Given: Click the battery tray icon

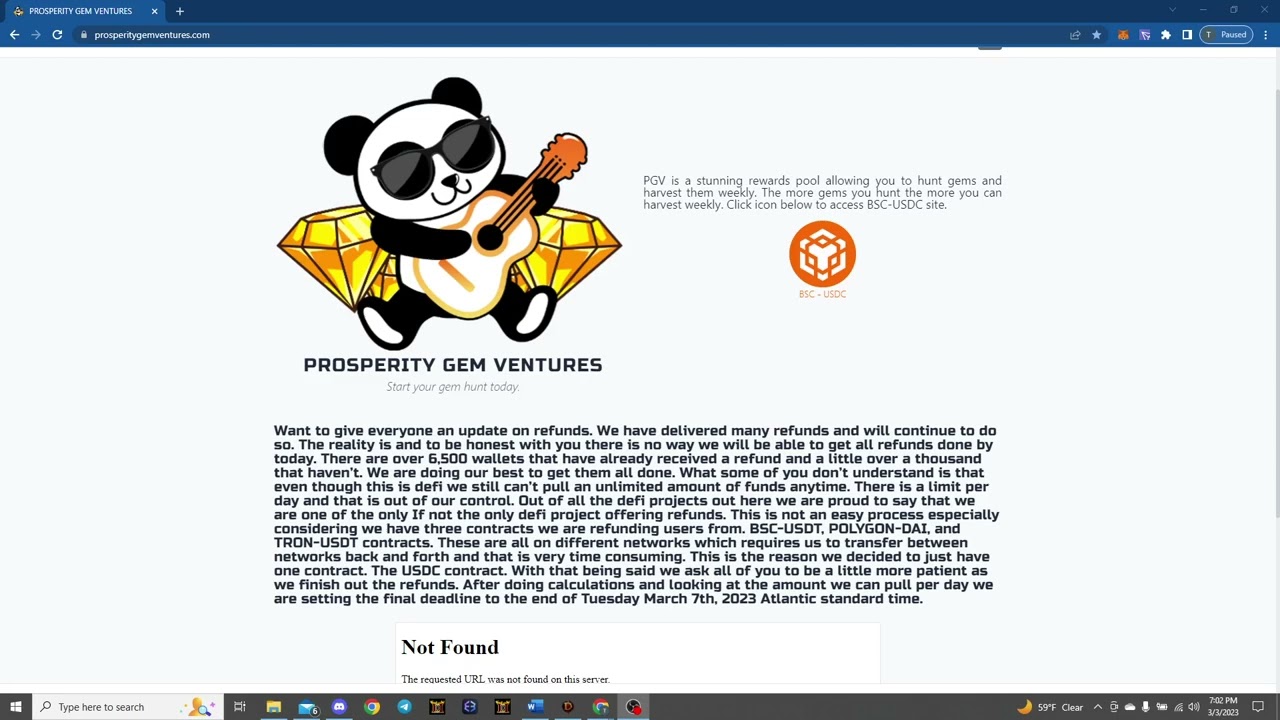Looking at the screenshot, I should (x=1161, y=707).
